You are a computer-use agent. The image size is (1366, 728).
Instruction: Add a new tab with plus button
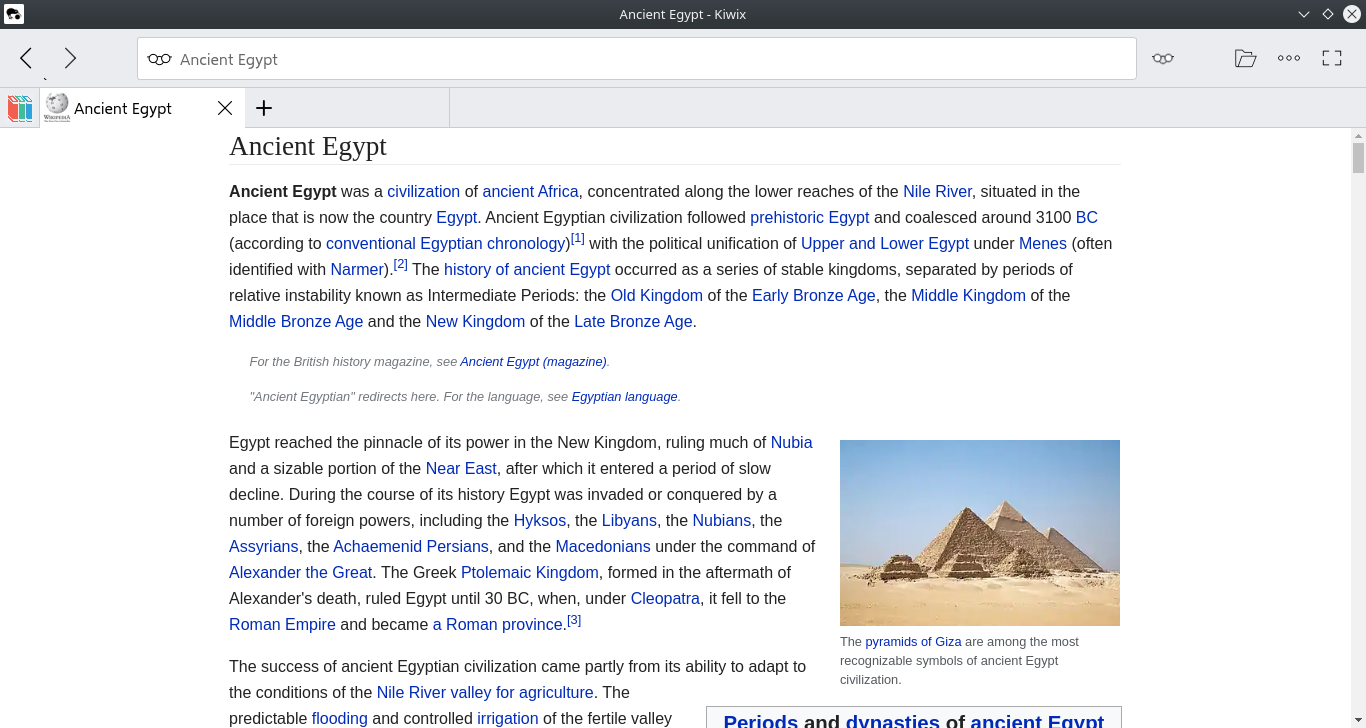(264, 108)
